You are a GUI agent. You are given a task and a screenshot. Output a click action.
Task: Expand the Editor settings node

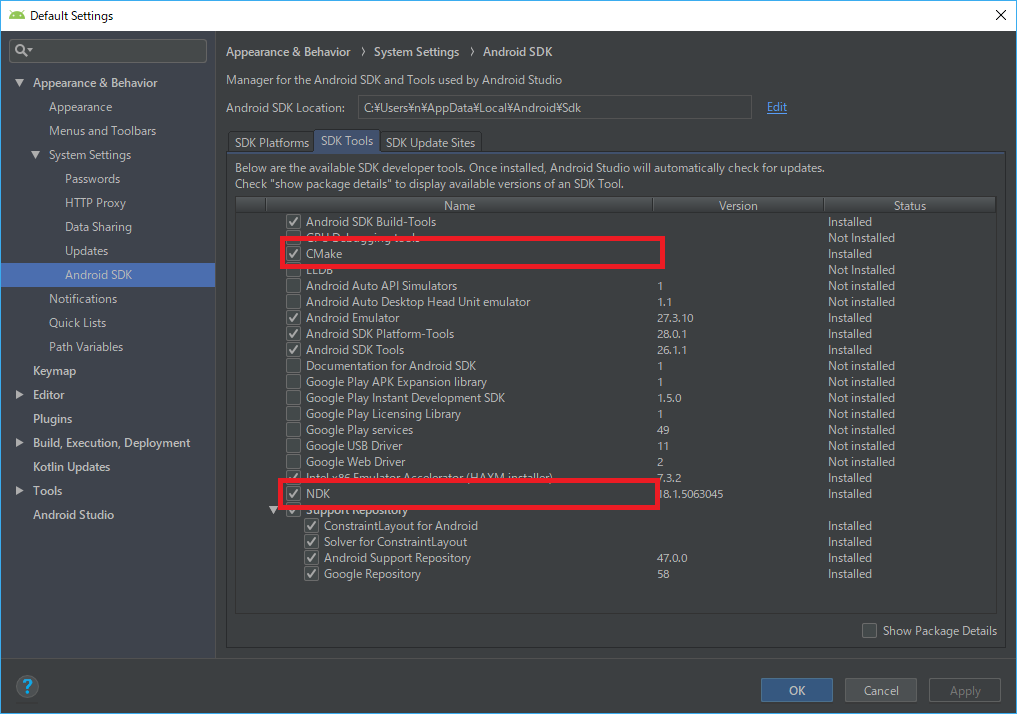(x=19, y=394)
